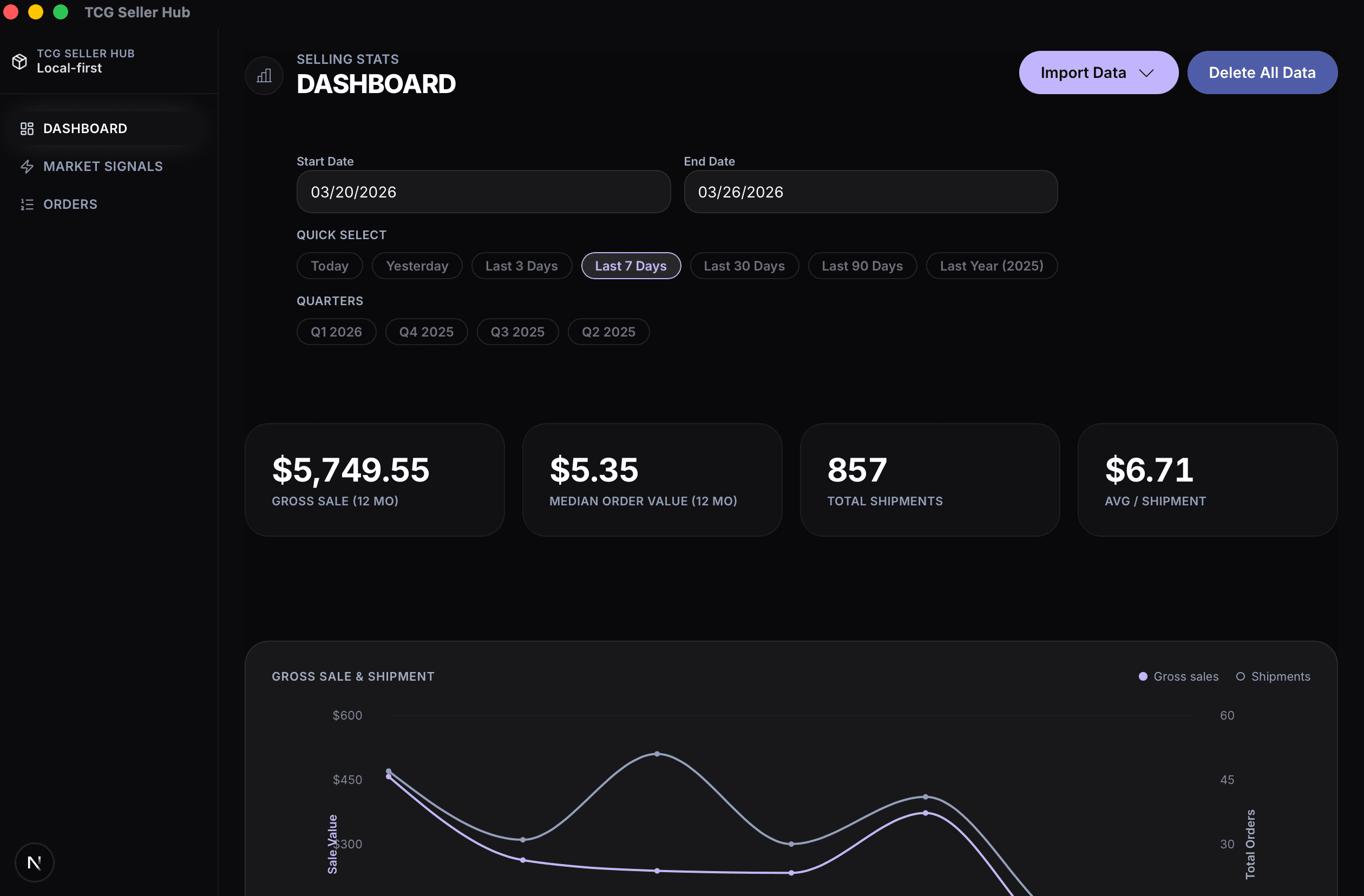Screen dimensions: 1364x896
Task: Click the bar chart icon beside Dashboard title
Action: (264, 76)
